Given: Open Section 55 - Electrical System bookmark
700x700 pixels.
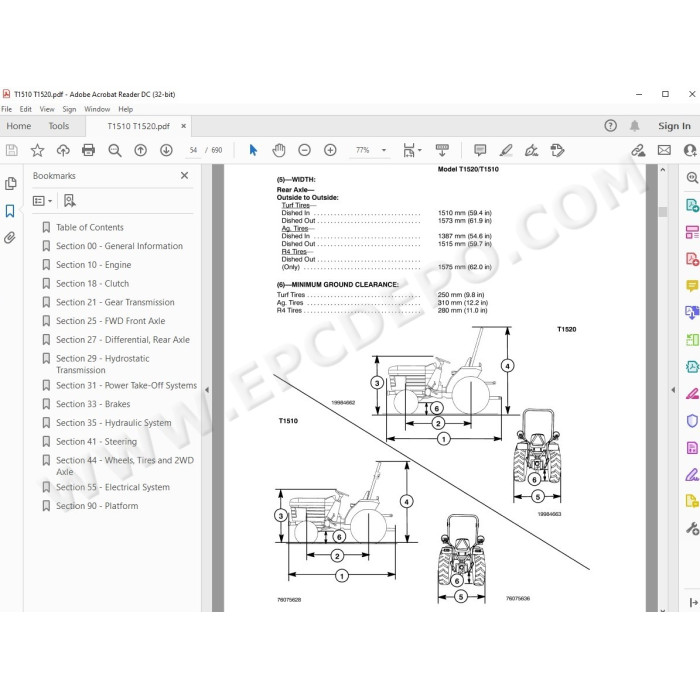Looking at the screenshot, I should [x=112, y=487].
